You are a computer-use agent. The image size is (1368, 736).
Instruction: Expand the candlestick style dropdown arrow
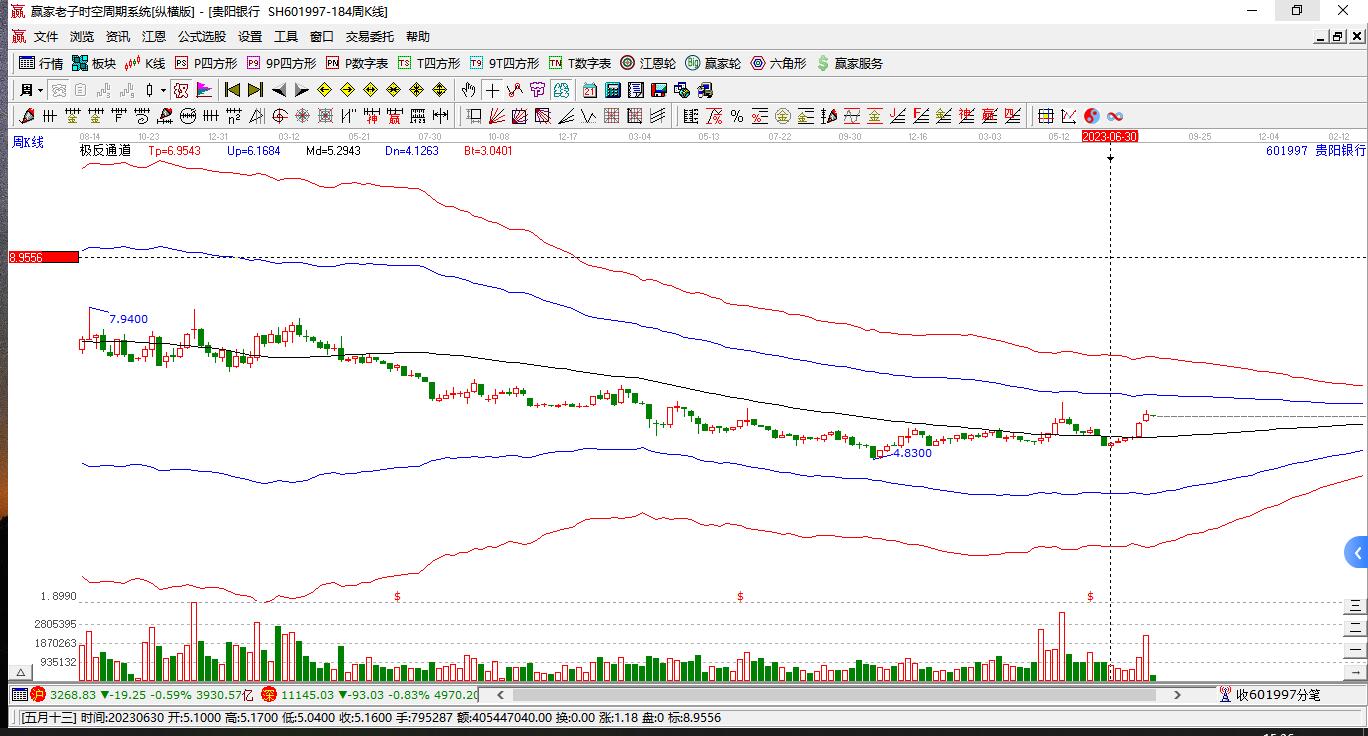pyautogui.click(x=163, y=90)
